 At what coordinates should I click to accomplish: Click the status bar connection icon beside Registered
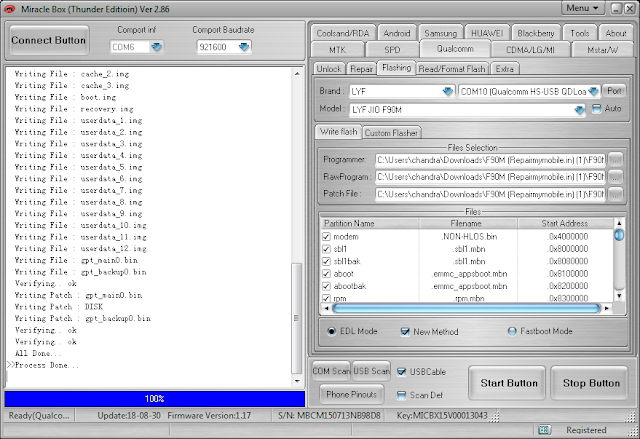point(544,430)
